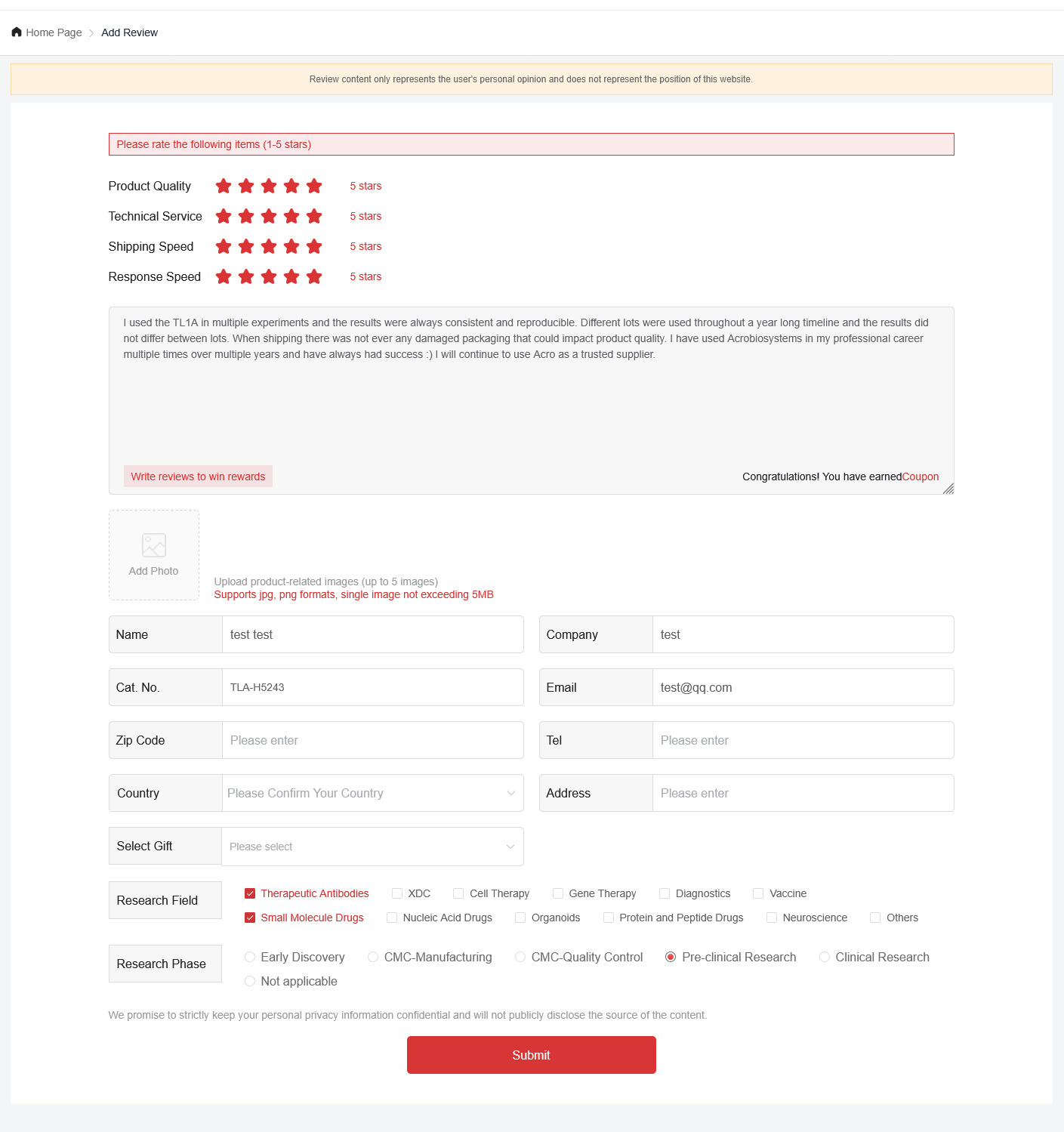Image resolution: width=1064 pixels, height=1132 pixels.
Task: Open the Select Gift dropdown
Action: pos(373,847)
